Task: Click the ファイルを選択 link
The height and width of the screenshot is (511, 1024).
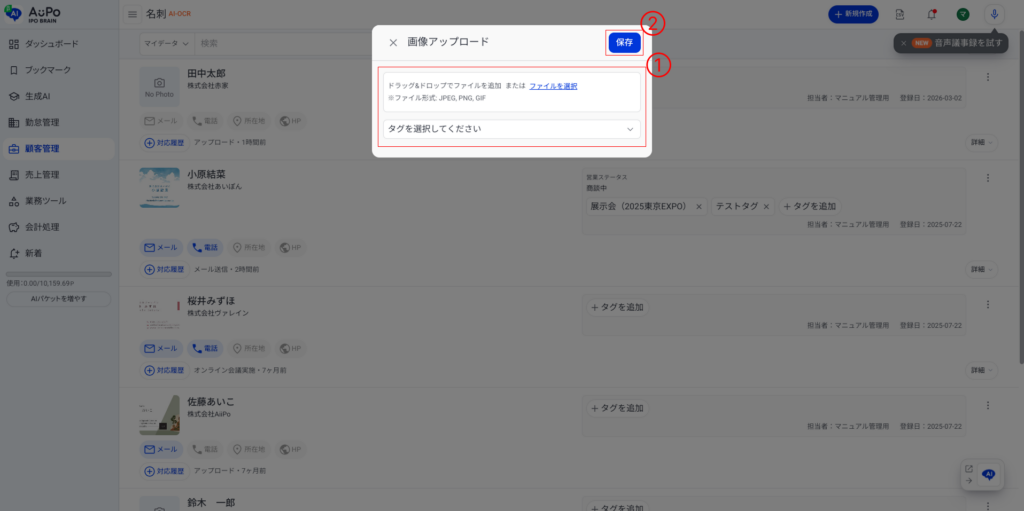Action: (553, 86)
